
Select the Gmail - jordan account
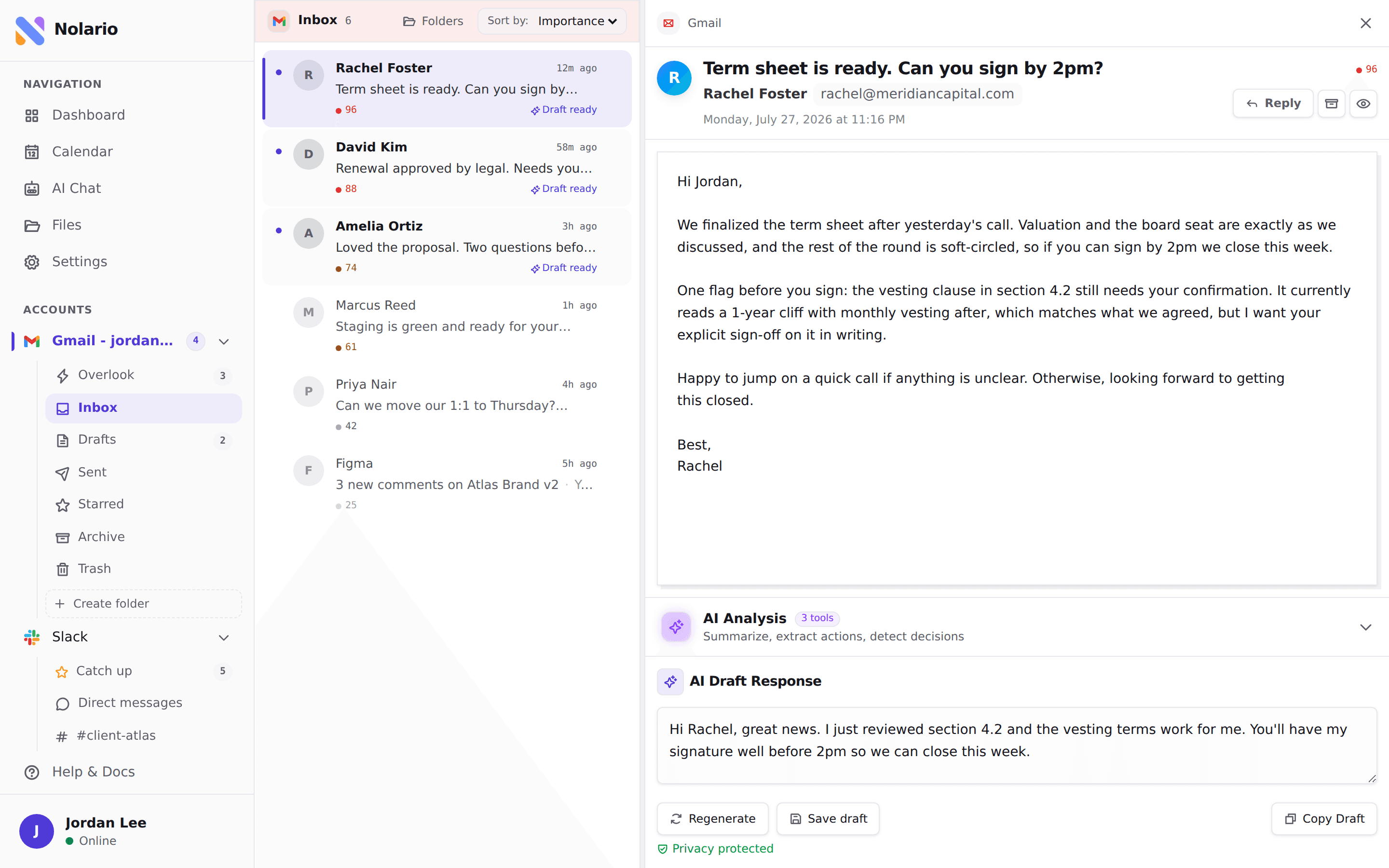click(112, 341)
